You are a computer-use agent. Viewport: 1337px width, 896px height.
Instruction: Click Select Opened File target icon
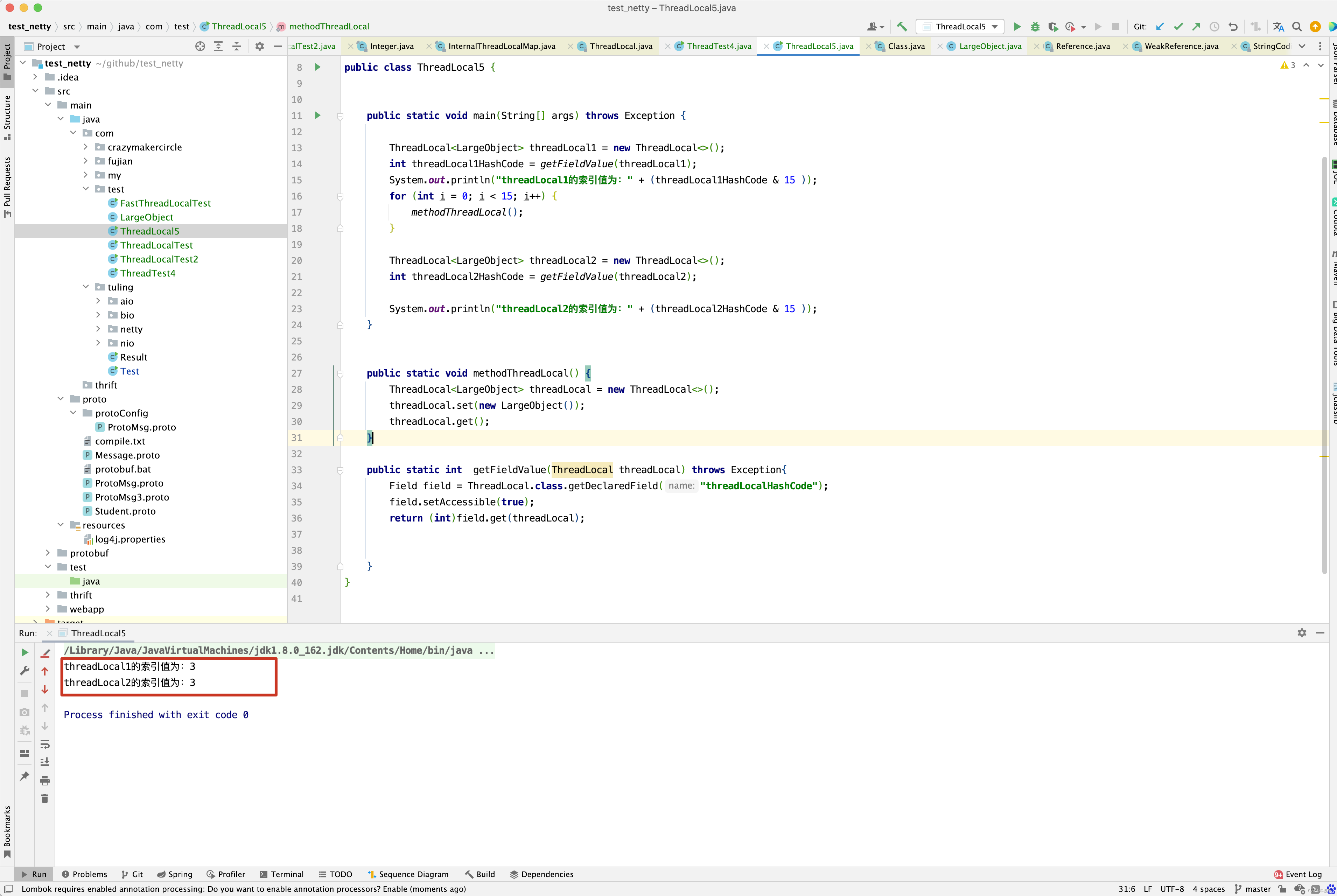pyautogui.click(x=200, y=46)
